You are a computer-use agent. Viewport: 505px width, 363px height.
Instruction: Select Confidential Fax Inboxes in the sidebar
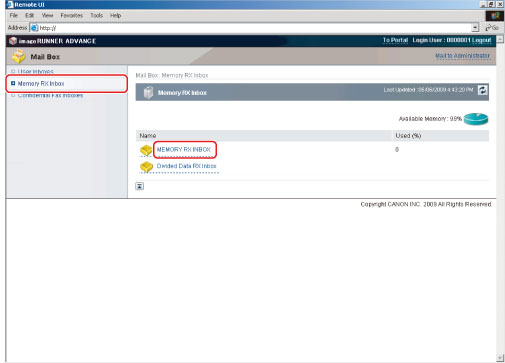click(x=50, y=95)
